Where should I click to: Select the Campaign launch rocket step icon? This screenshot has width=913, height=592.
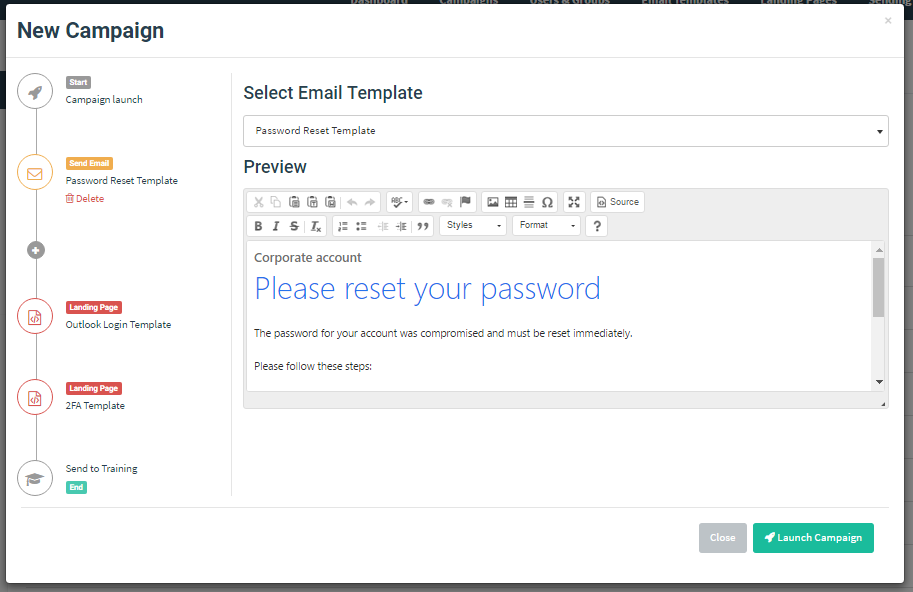point(35,91)
